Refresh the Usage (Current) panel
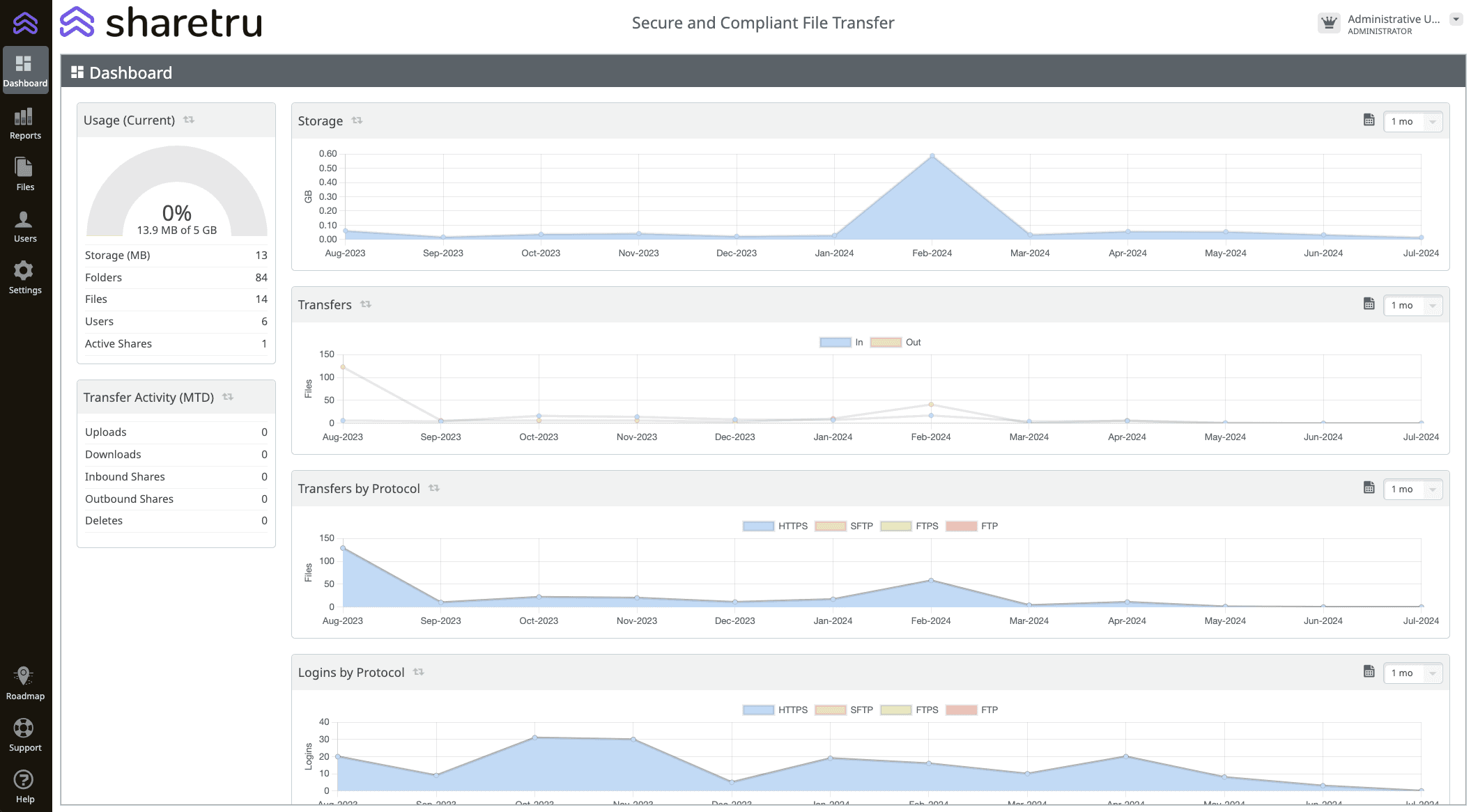1471x812 pixels. pyautogui.click(x=189, y=120)
